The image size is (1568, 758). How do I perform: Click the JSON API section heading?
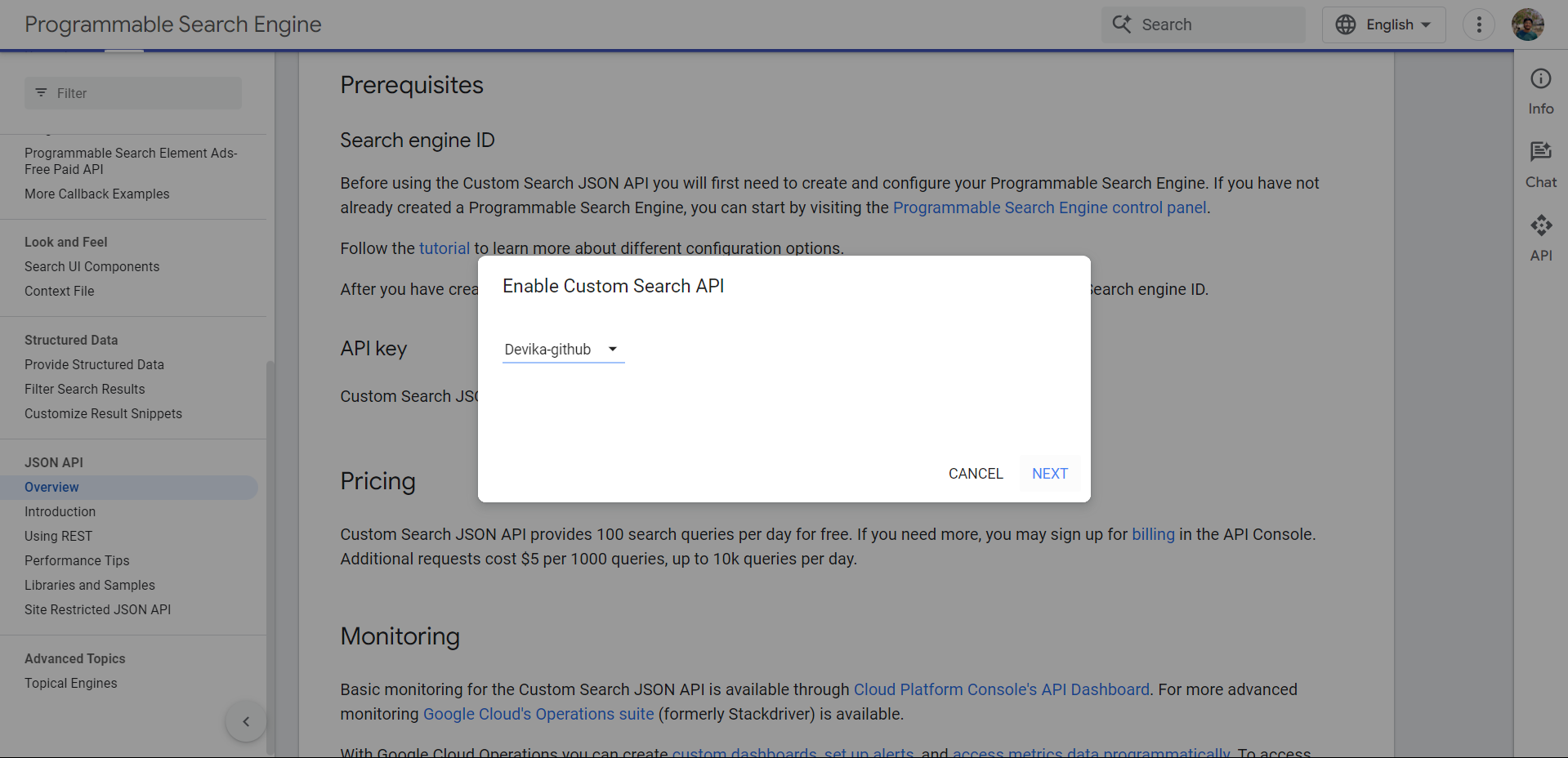[x=54, y=462]
